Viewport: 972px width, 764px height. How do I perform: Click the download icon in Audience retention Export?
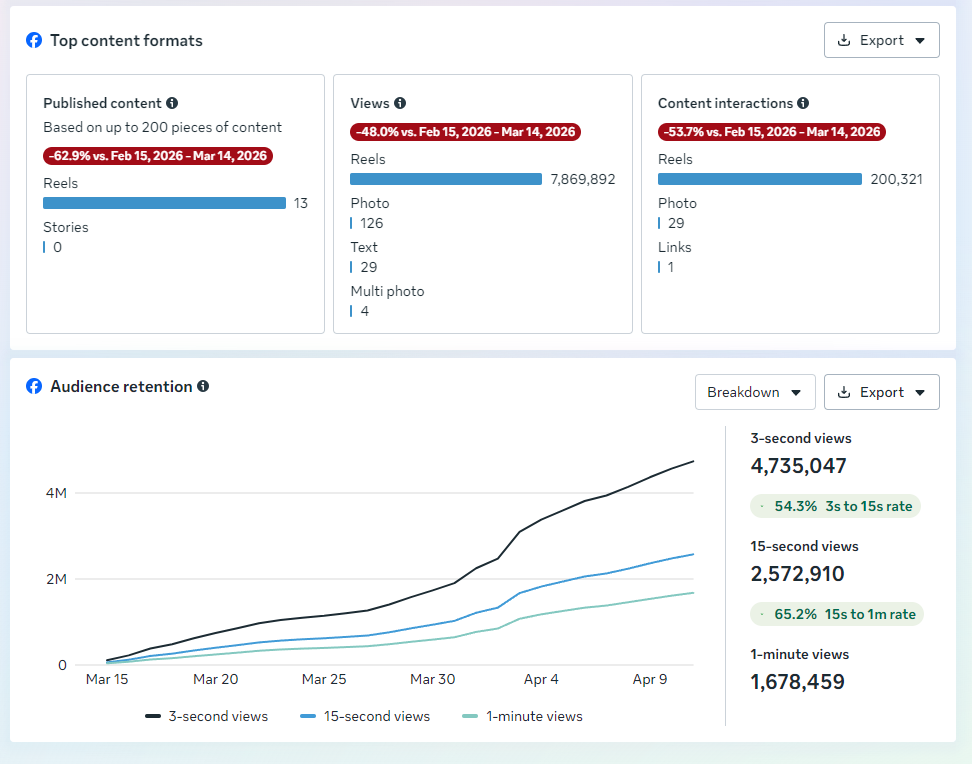pos(844,393)
